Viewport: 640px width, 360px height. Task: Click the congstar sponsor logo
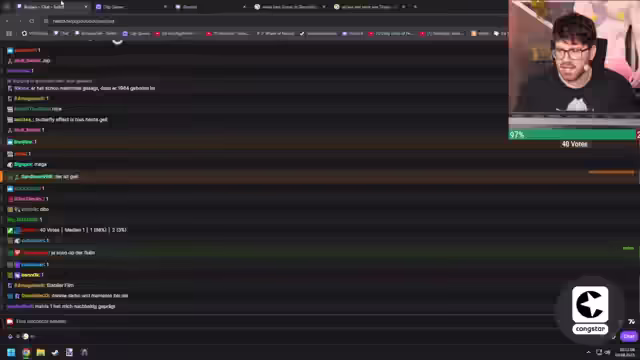pyautogui.click(x=590, y=310)
